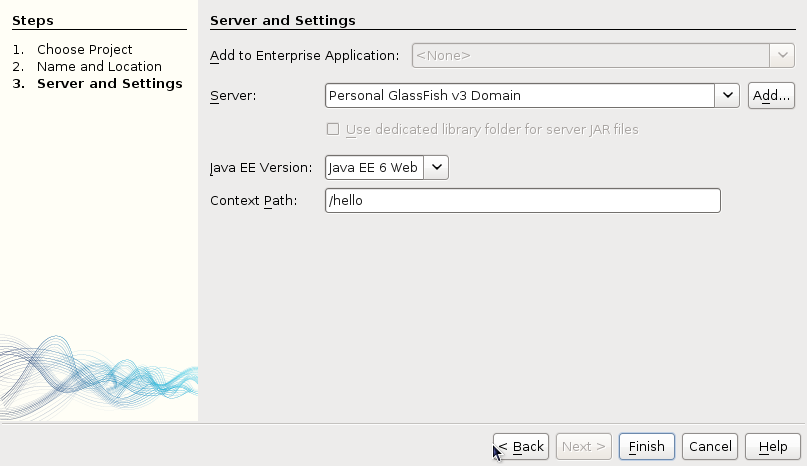Select step 1 Choose Project

(x=84, y=49)
